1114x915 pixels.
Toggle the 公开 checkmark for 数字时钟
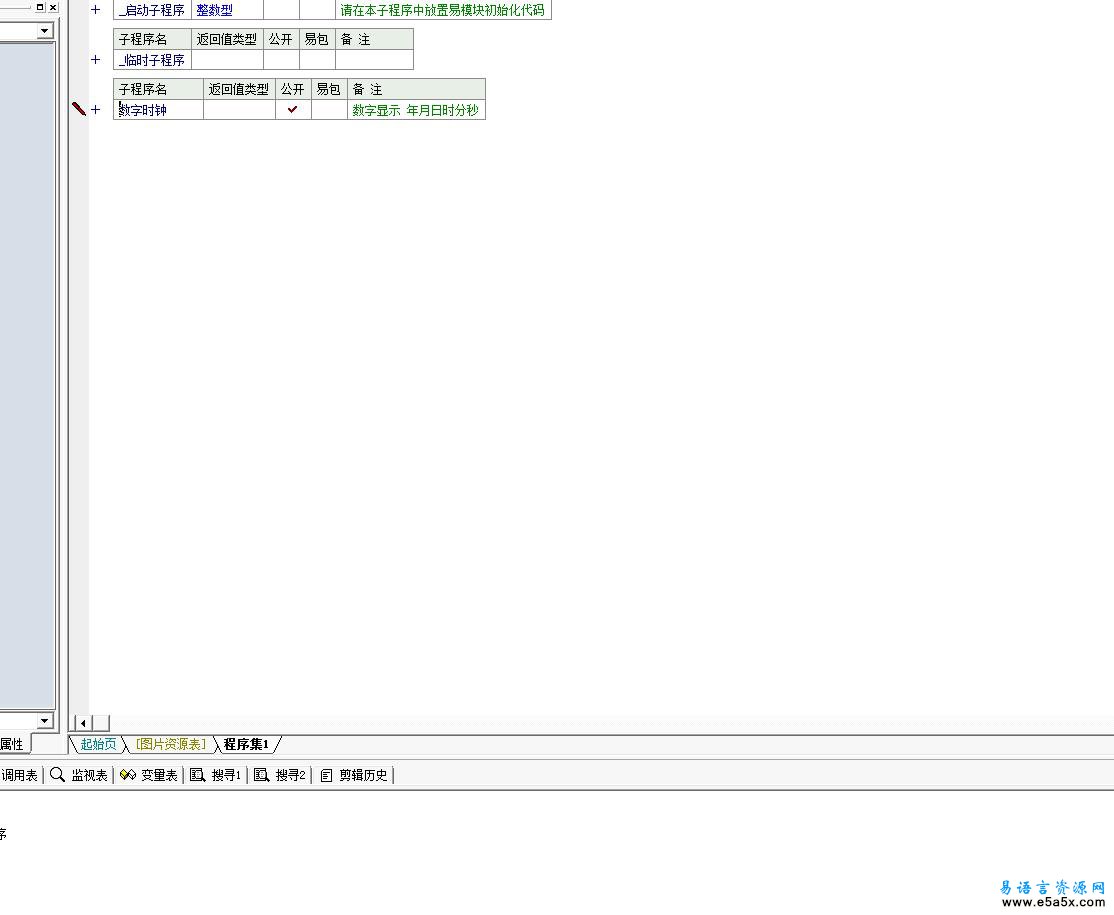[x=293, y=110]
